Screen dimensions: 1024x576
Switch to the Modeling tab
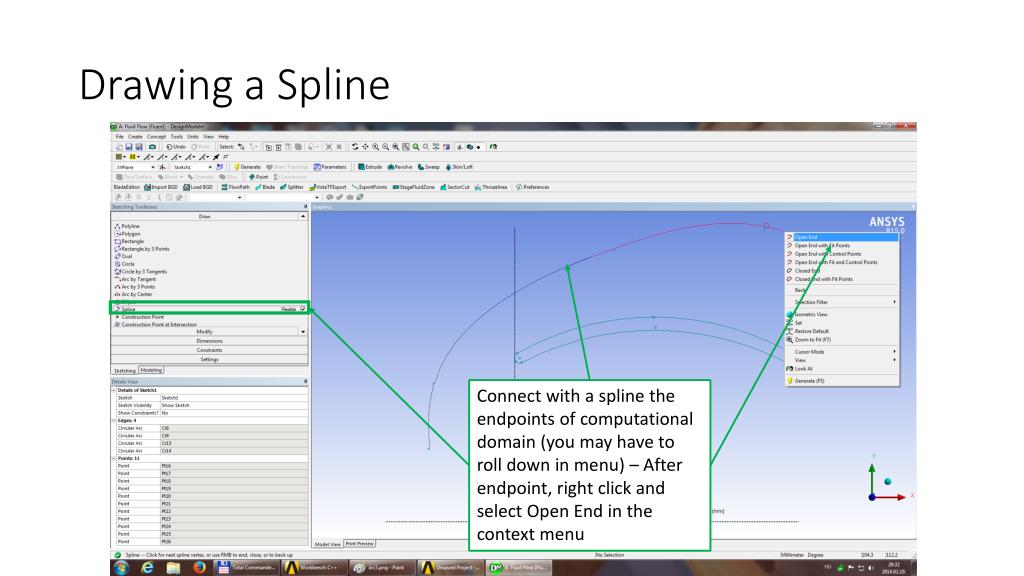coord(151,370)
